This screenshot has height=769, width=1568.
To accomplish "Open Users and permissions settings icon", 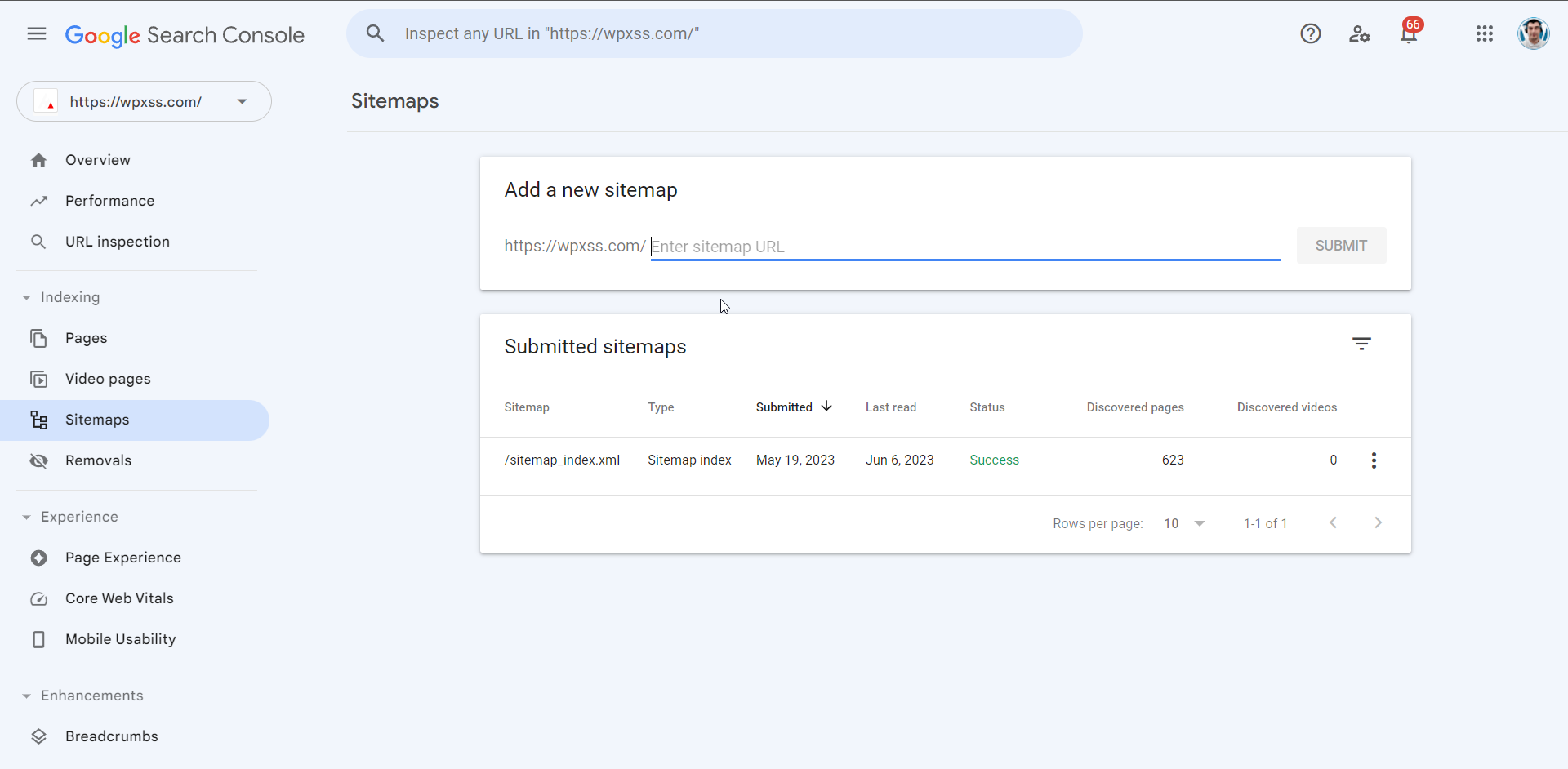I will pos(1360,33).
